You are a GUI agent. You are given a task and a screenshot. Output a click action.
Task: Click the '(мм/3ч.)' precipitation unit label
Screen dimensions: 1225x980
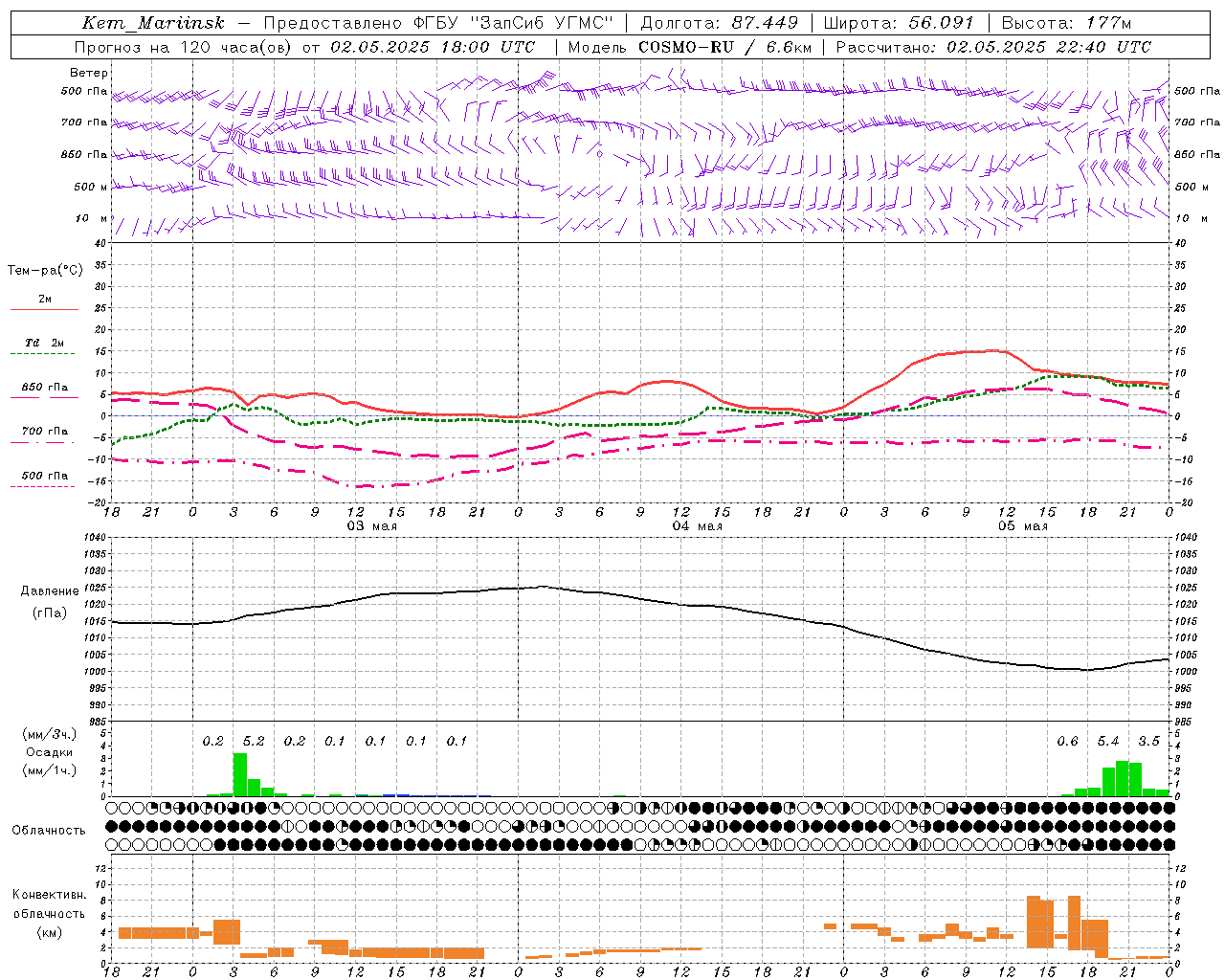click(49, 734)
